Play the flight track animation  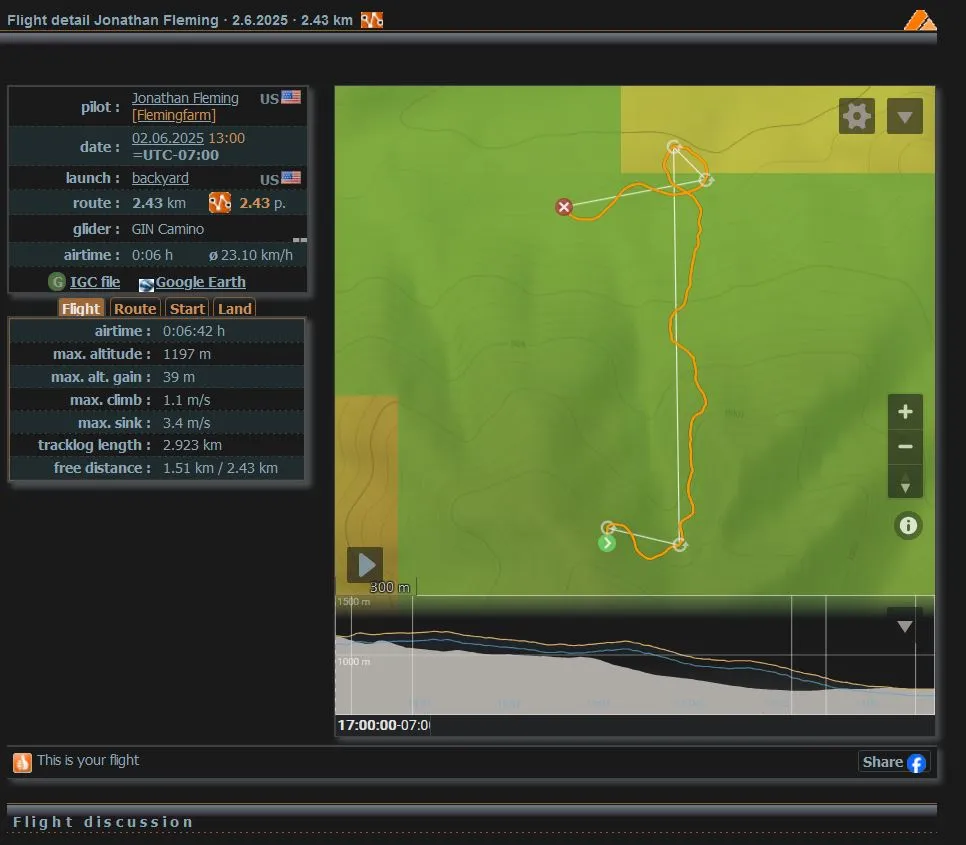click(x=365, y=564)
